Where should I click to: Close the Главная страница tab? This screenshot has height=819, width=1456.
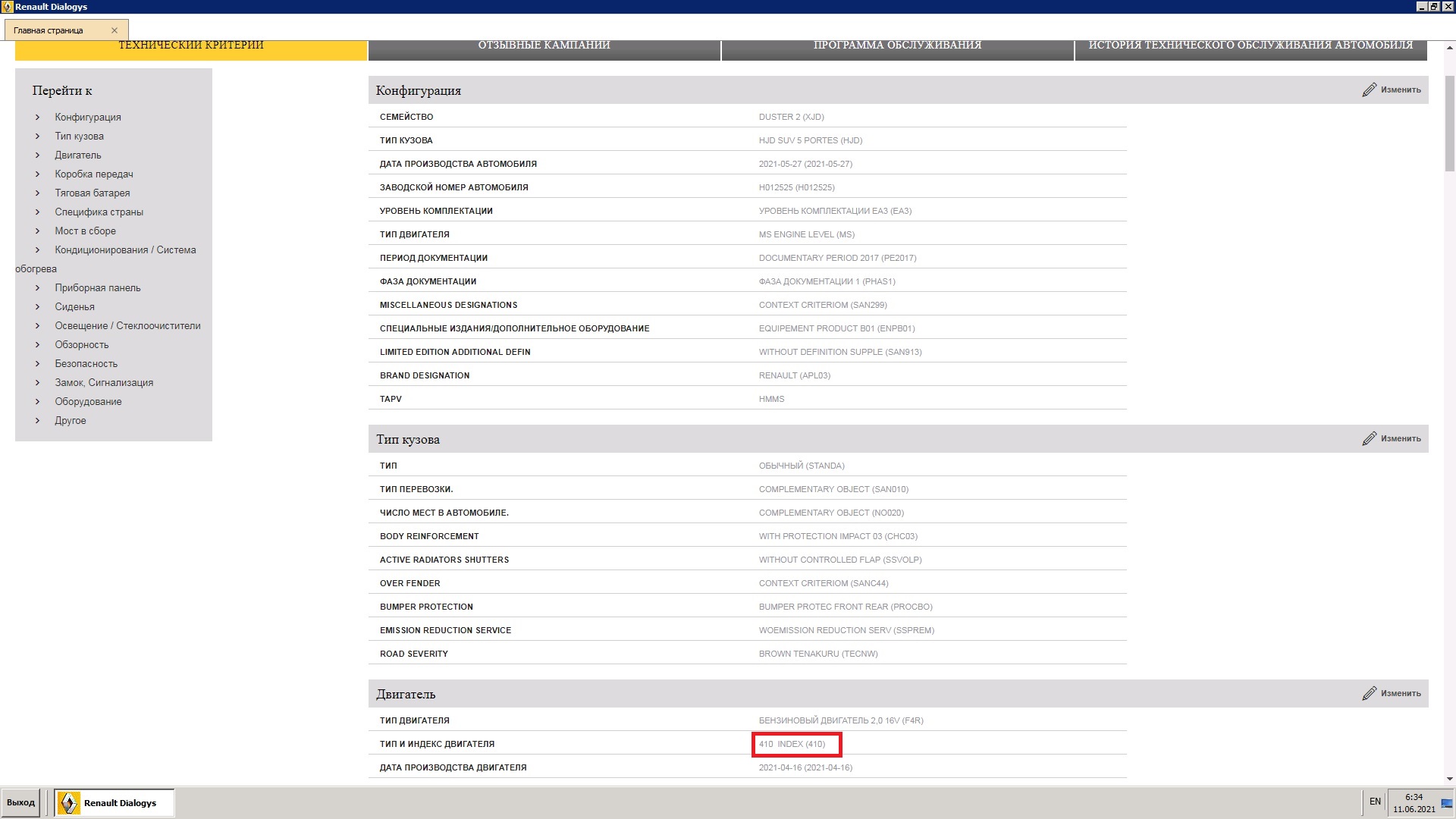click(115, 30)
